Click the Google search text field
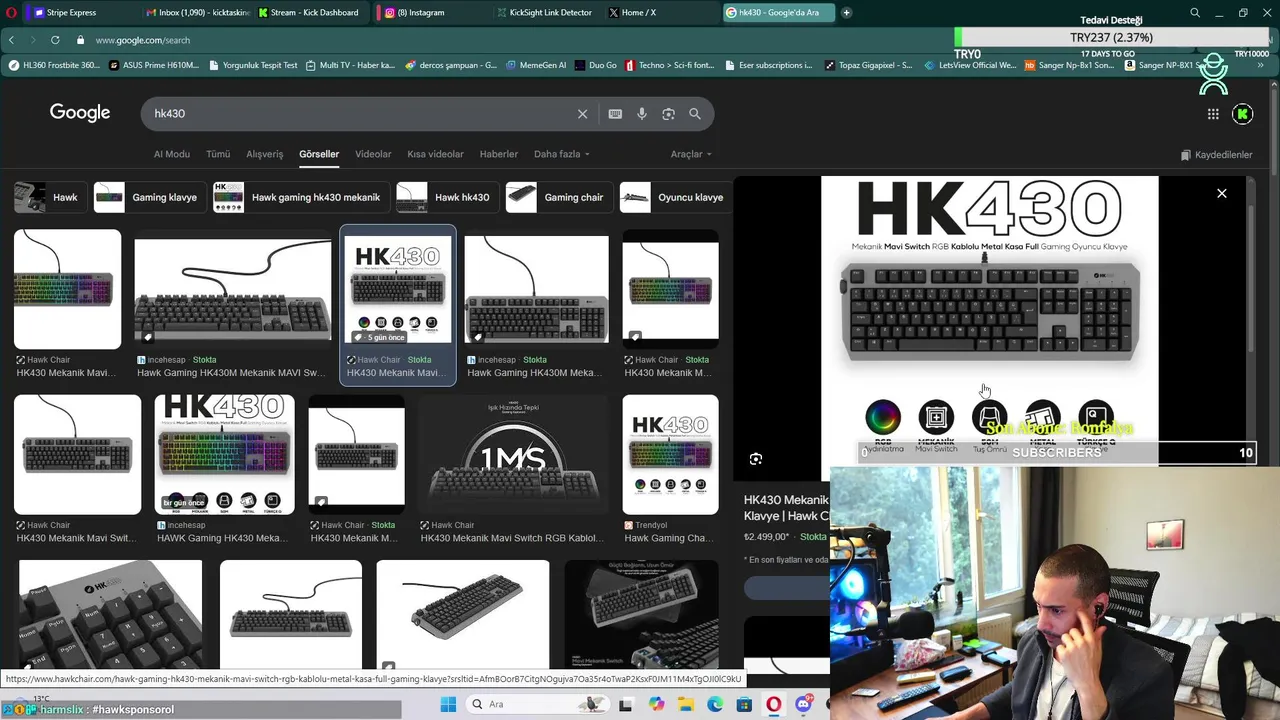 360,114
